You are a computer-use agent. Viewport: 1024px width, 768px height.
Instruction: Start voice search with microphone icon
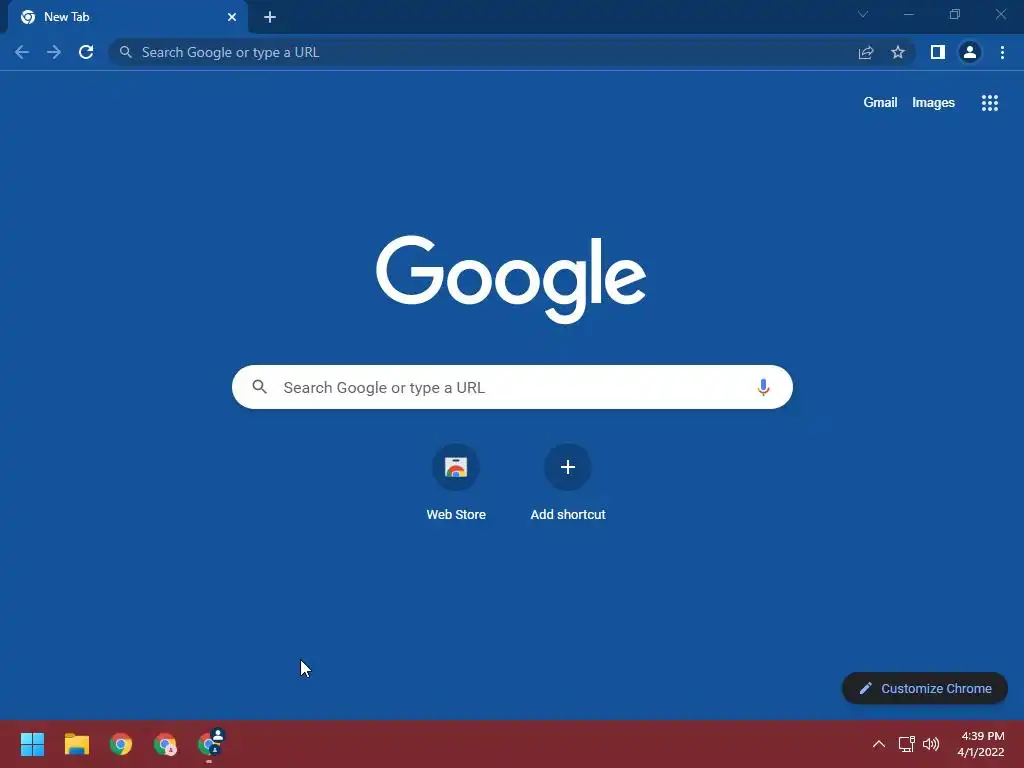point(763,387)
